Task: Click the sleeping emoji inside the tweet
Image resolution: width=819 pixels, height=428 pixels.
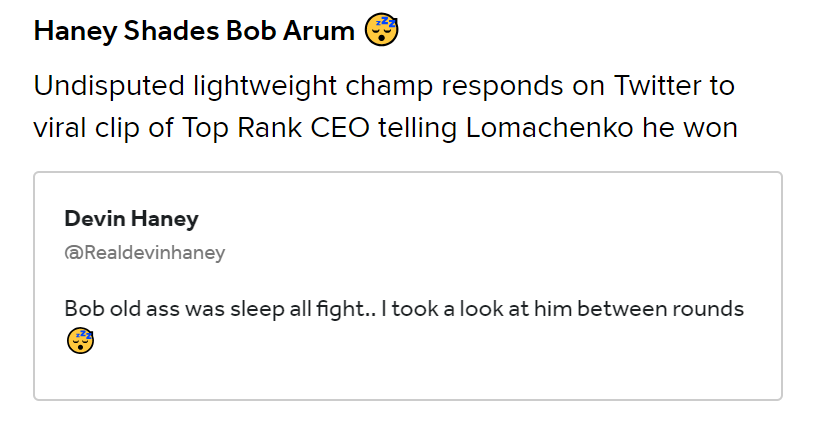Action: point(80,341)
